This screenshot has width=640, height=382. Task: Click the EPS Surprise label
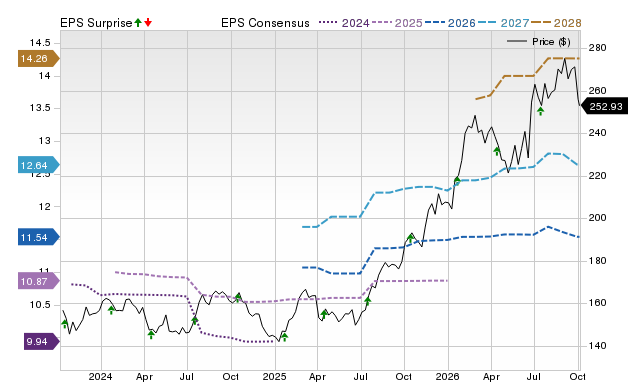96,23
